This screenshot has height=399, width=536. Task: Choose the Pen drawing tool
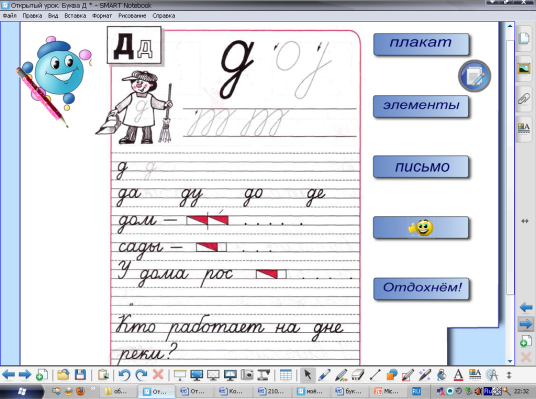click(x=324, y=375)
